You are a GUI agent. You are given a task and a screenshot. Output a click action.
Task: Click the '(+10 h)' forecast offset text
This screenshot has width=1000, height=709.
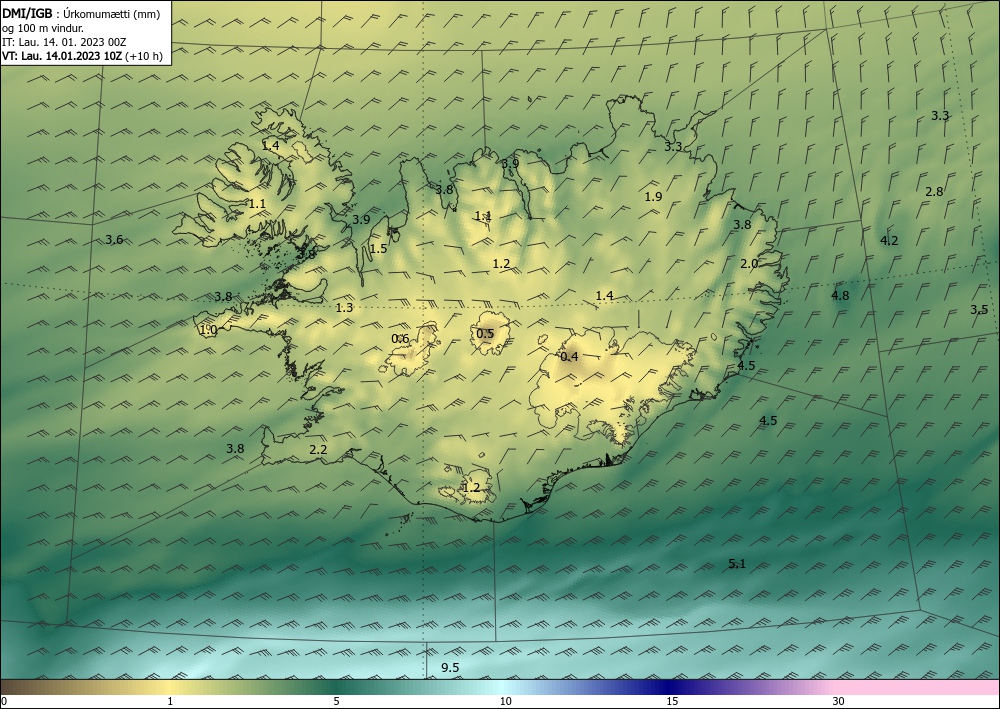143,56
